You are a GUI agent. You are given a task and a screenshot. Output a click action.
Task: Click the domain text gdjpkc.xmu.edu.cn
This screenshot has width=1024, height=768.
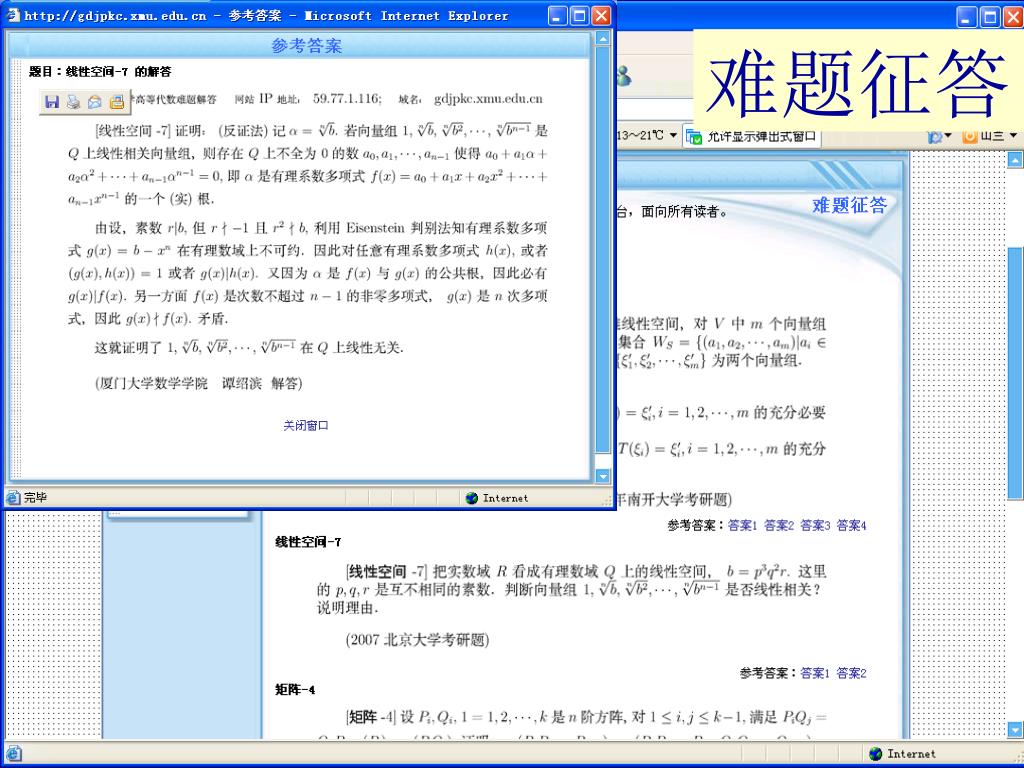click(488, 99)
